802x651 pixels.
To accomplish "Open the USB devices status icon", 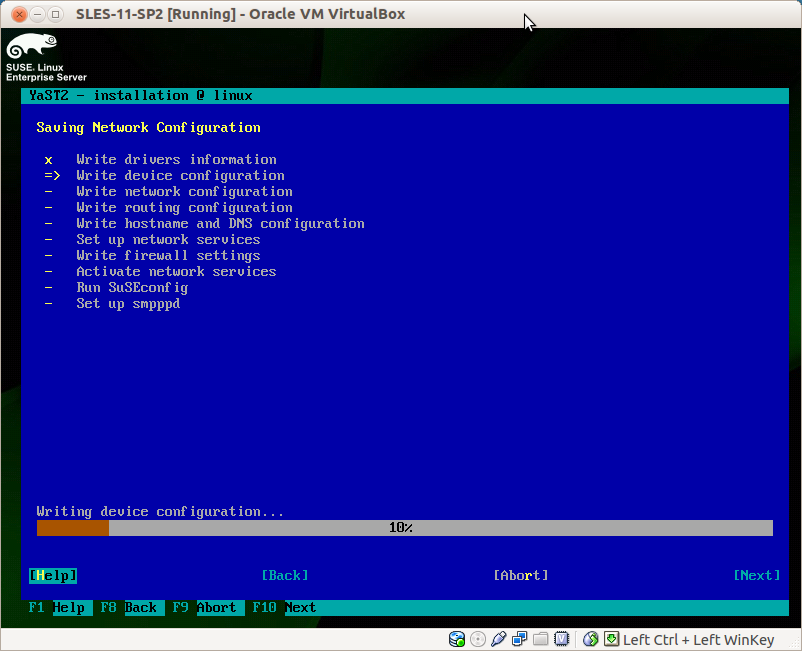I will coord(499,639).
